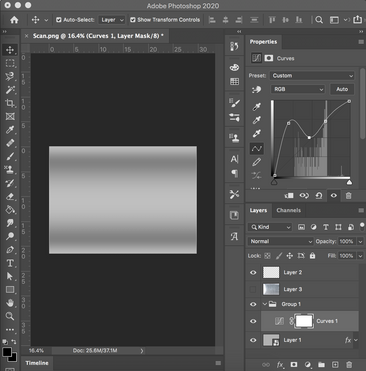The width and height of the screenshot is (366, 371).
Task: Choose the draw-curve pencil in Curves
Action: tap(257, 162)
